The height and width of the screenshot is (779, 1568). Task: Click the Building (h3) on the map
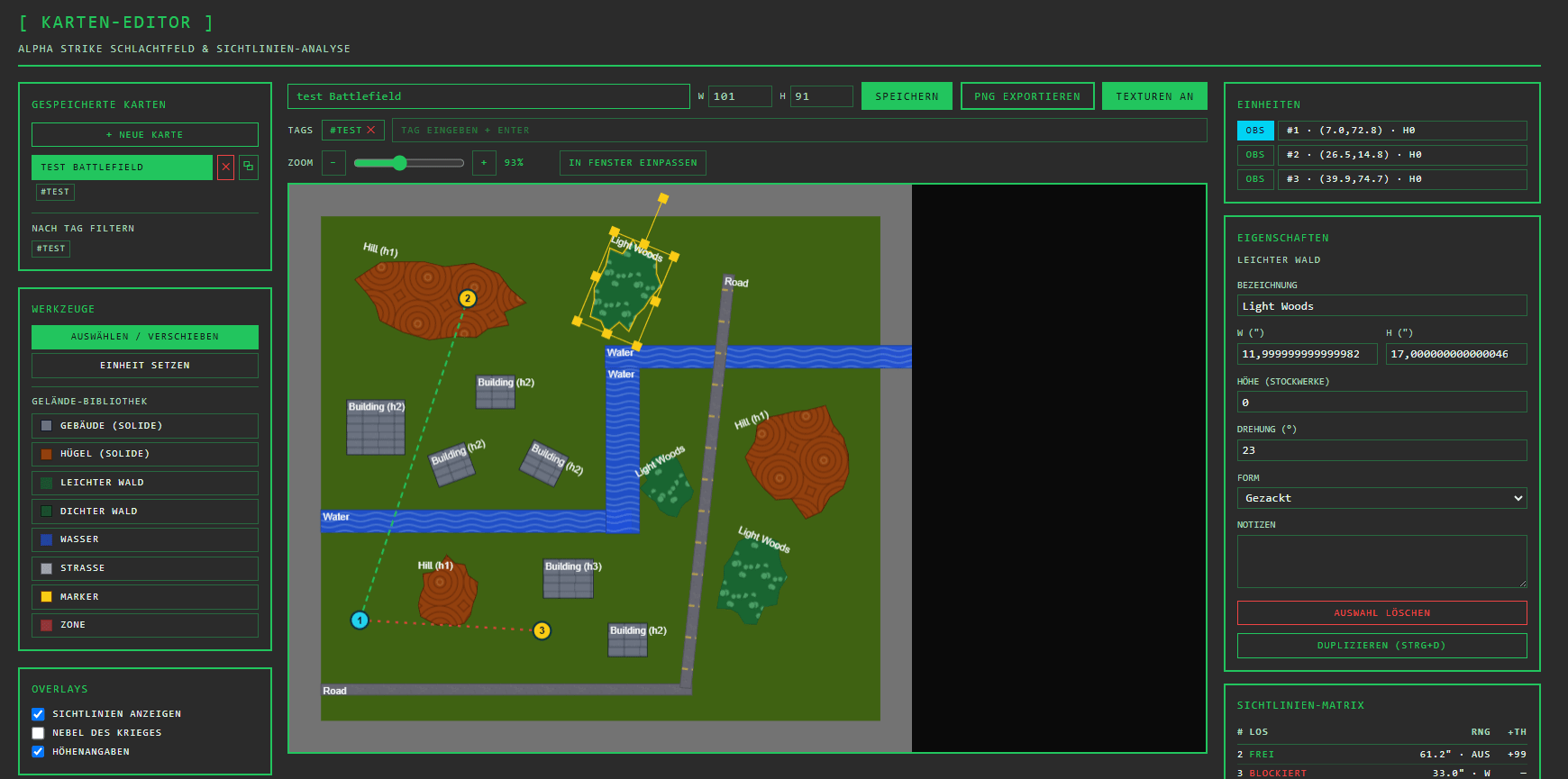coord(568,579)
